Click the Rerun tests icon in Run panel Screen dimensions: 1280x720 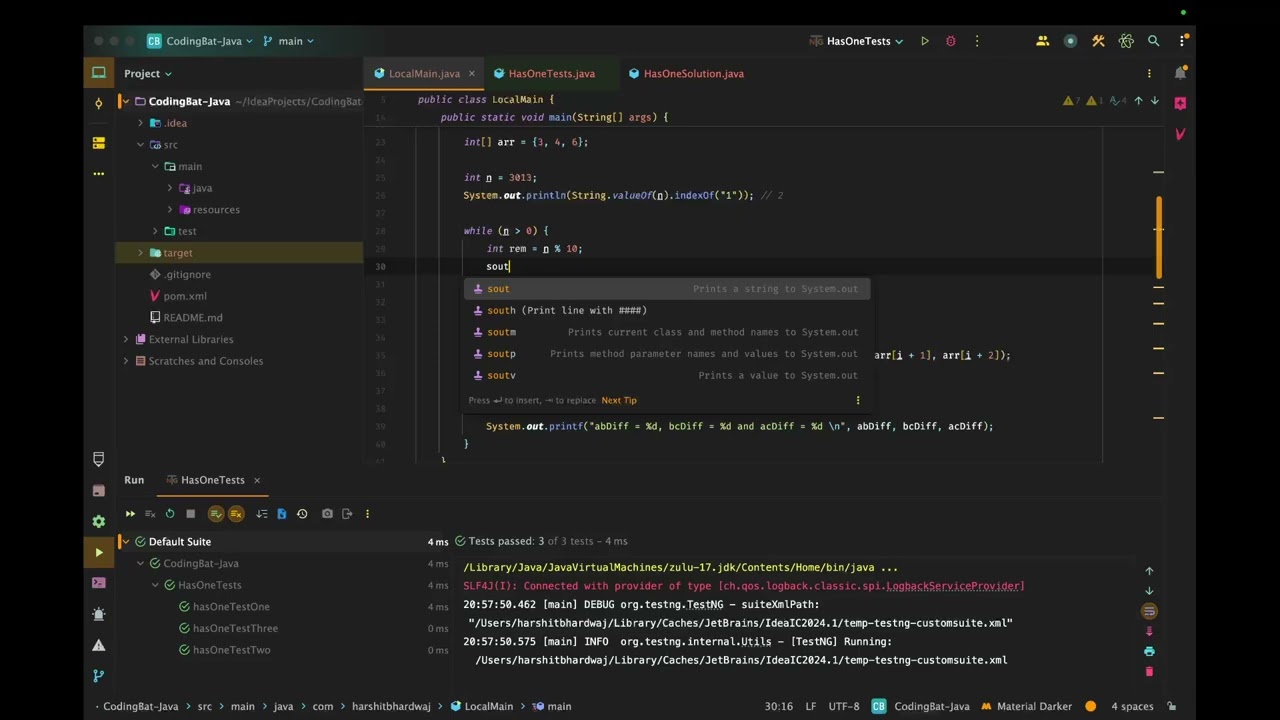click(130, 514)
